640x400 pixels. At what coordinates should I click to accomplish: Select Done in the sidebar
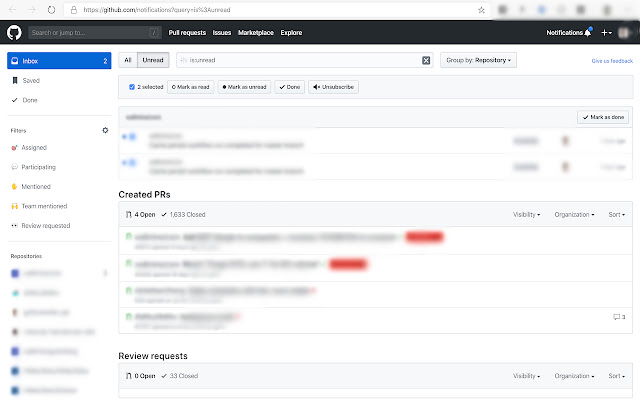(29, 100)
